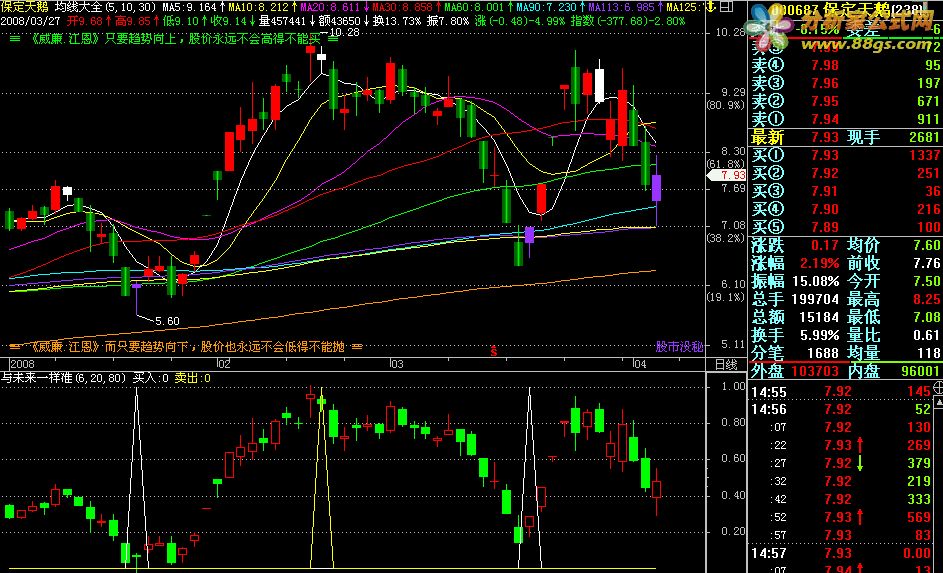Click the 2008/03/27 date readout
This screenshot has width=943, height=573.
31,21
